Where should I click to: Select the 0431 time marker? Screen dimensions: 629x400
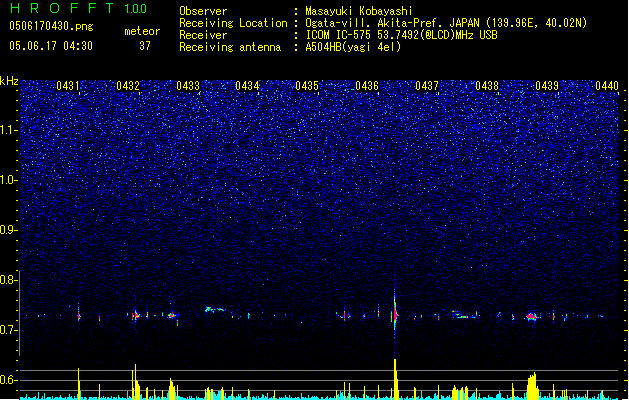(x=68, y=86)
